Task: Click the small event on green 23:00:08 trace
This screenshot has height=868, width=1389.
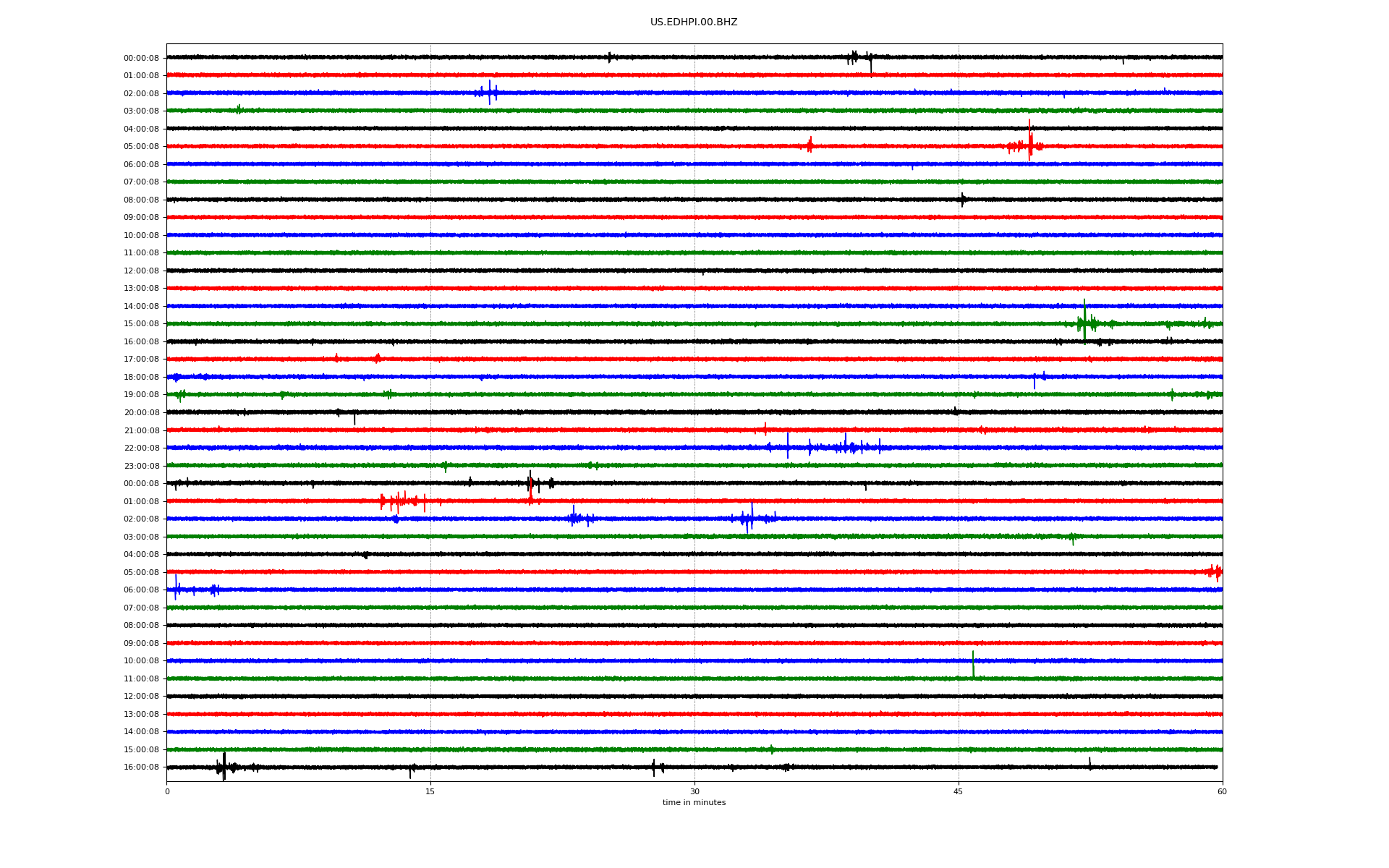Action: pyautogui.click(x=445, y=467)
